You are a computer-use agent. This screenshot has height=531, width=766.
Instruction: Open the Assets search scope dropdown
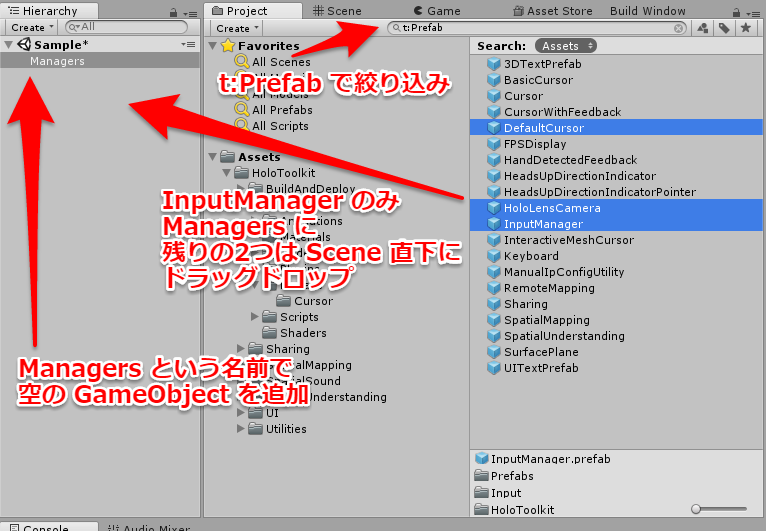[566, 46]
